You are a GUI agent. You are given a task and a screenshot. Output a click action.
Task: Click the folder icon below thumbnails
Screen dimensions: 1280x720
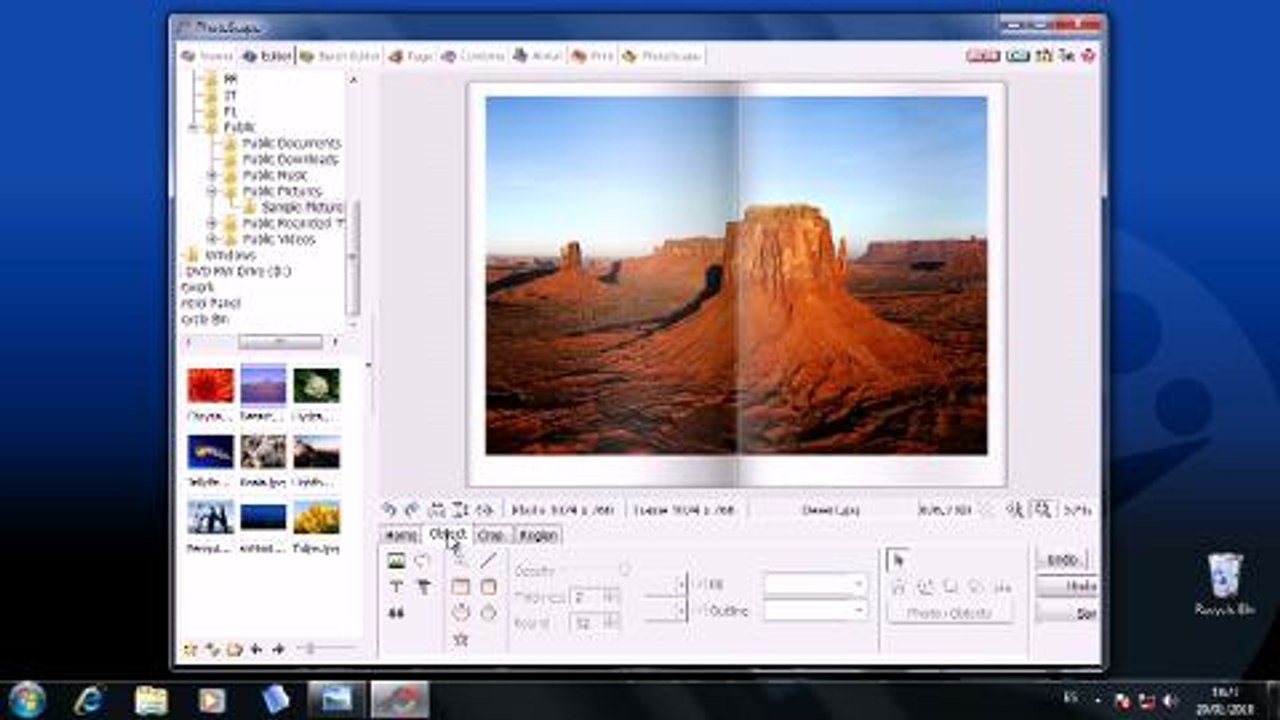pos(234,649)
